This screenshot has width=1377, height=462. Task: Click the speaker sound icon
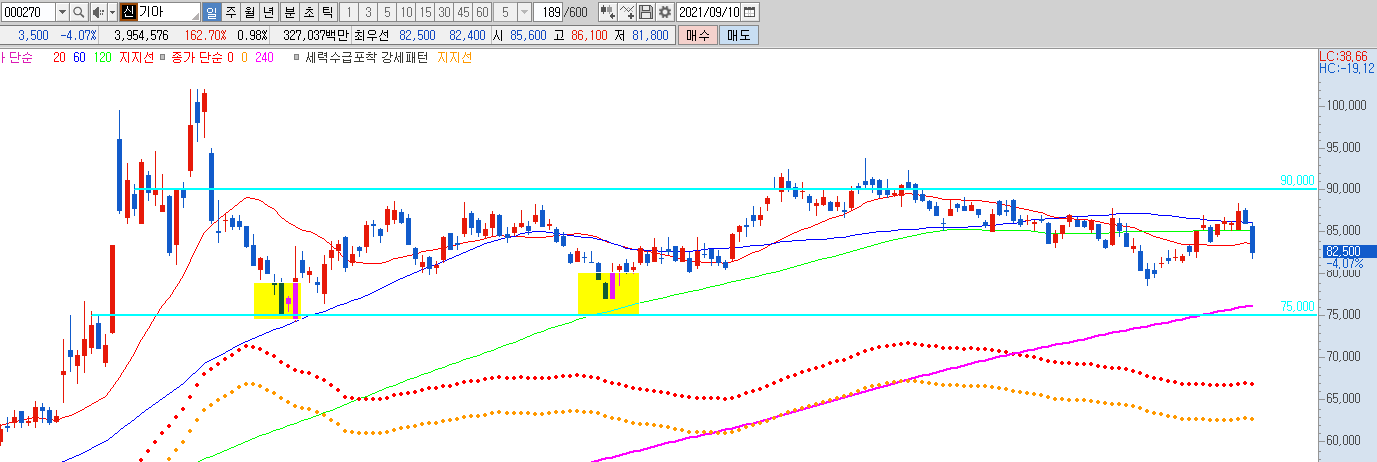click(97, 12)
